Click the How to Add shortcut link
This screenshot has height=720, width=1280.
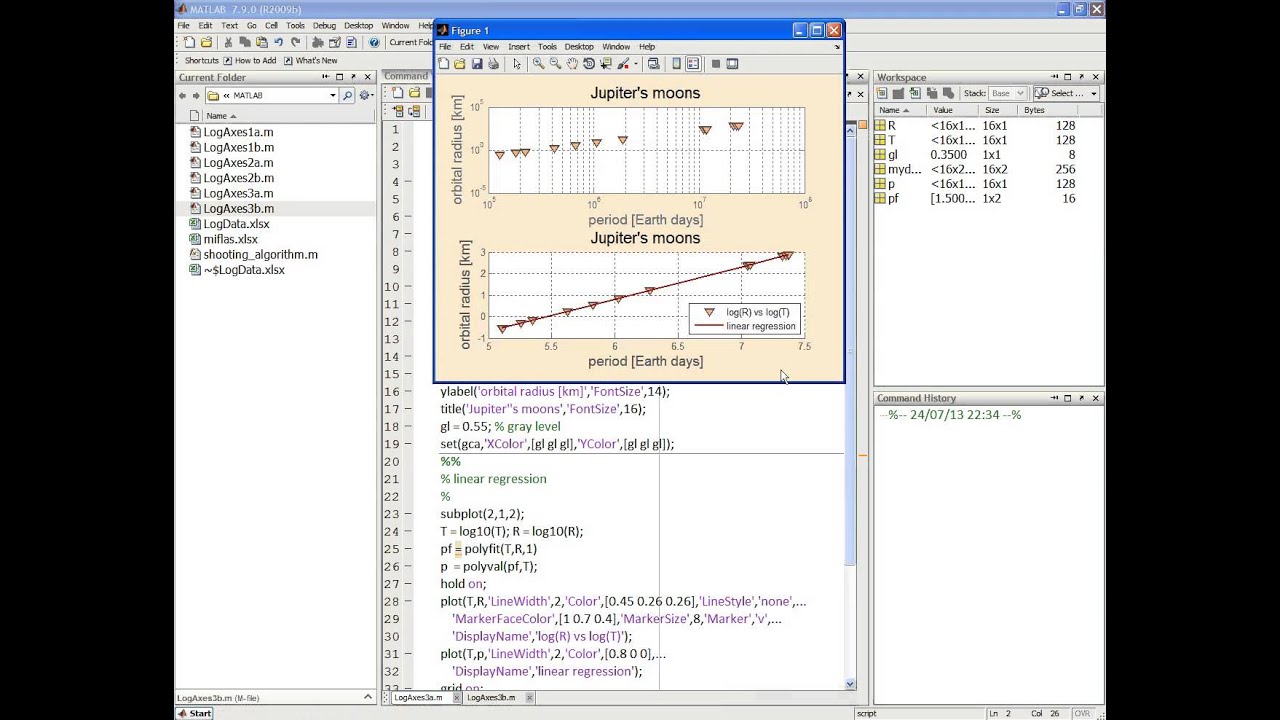[249, 60]
